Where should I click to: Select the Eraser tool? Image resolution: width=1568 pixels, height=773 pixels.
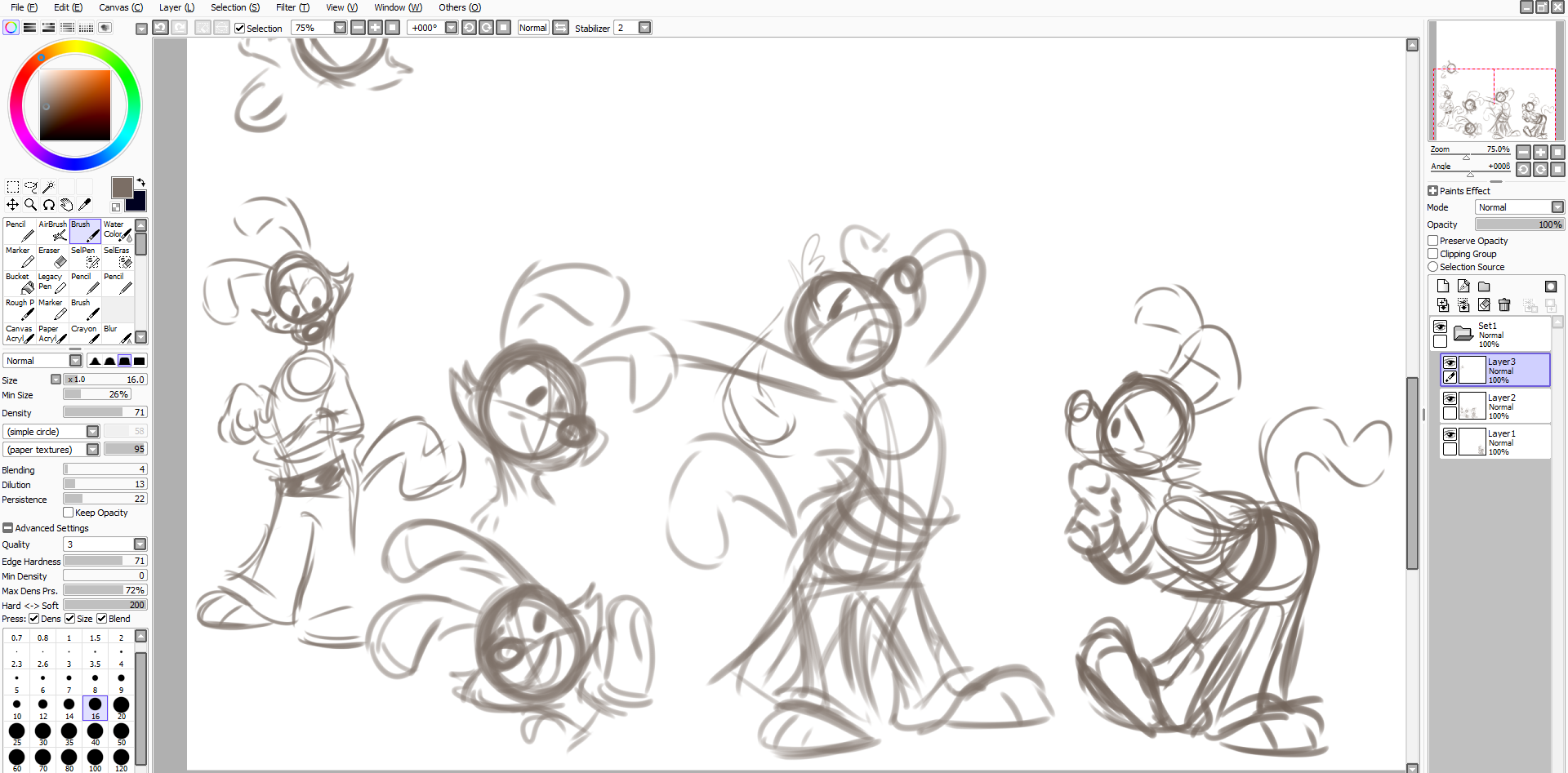coord(53,257)
